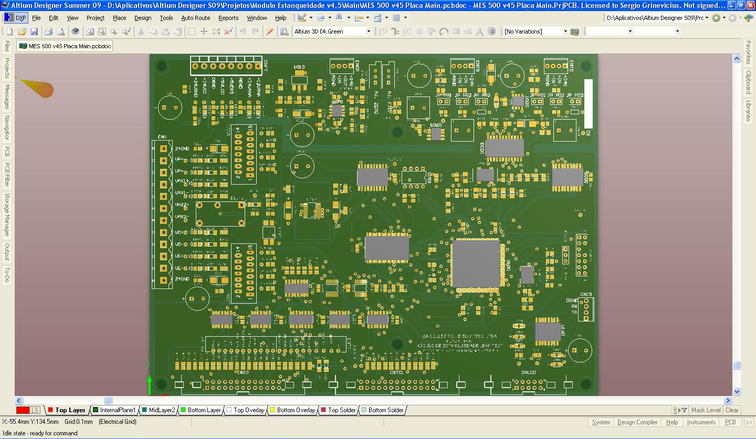
Task: Open the Libraries side panel tab
Action: [749, 111]
